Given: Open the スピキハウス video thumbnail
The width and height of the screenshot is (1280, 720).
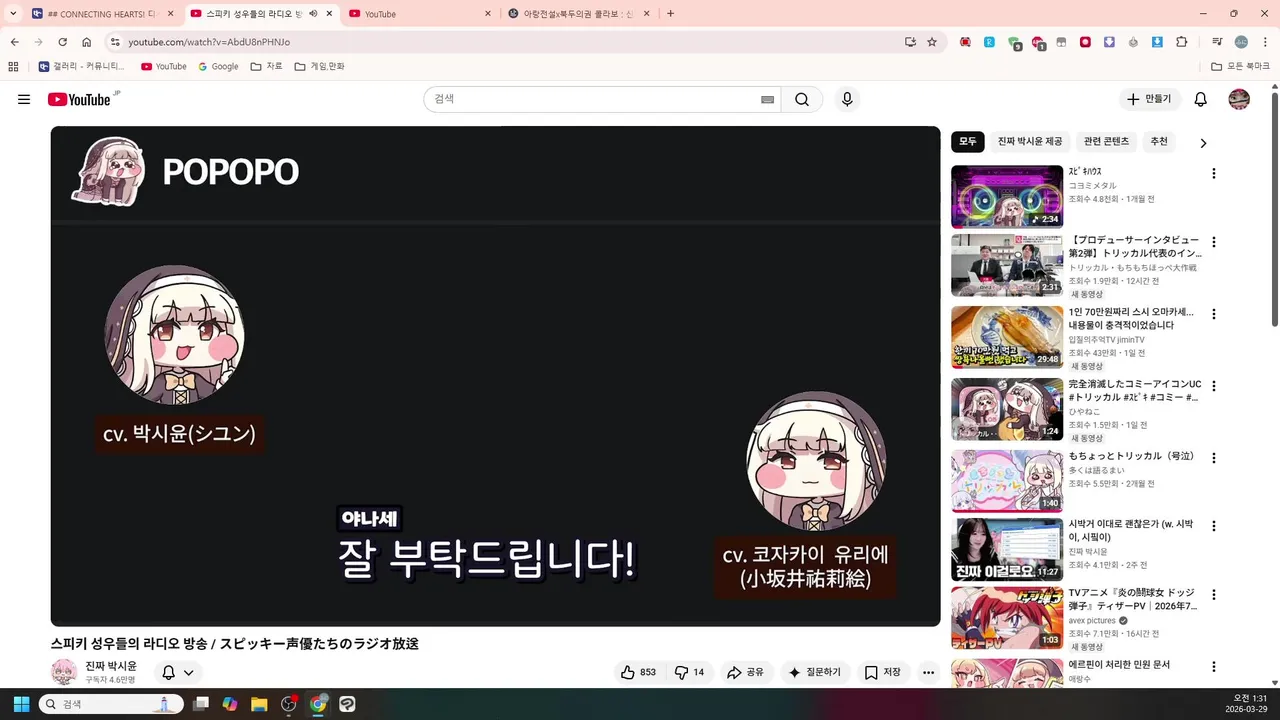Looking at the screenshot, I should 1007,197.
